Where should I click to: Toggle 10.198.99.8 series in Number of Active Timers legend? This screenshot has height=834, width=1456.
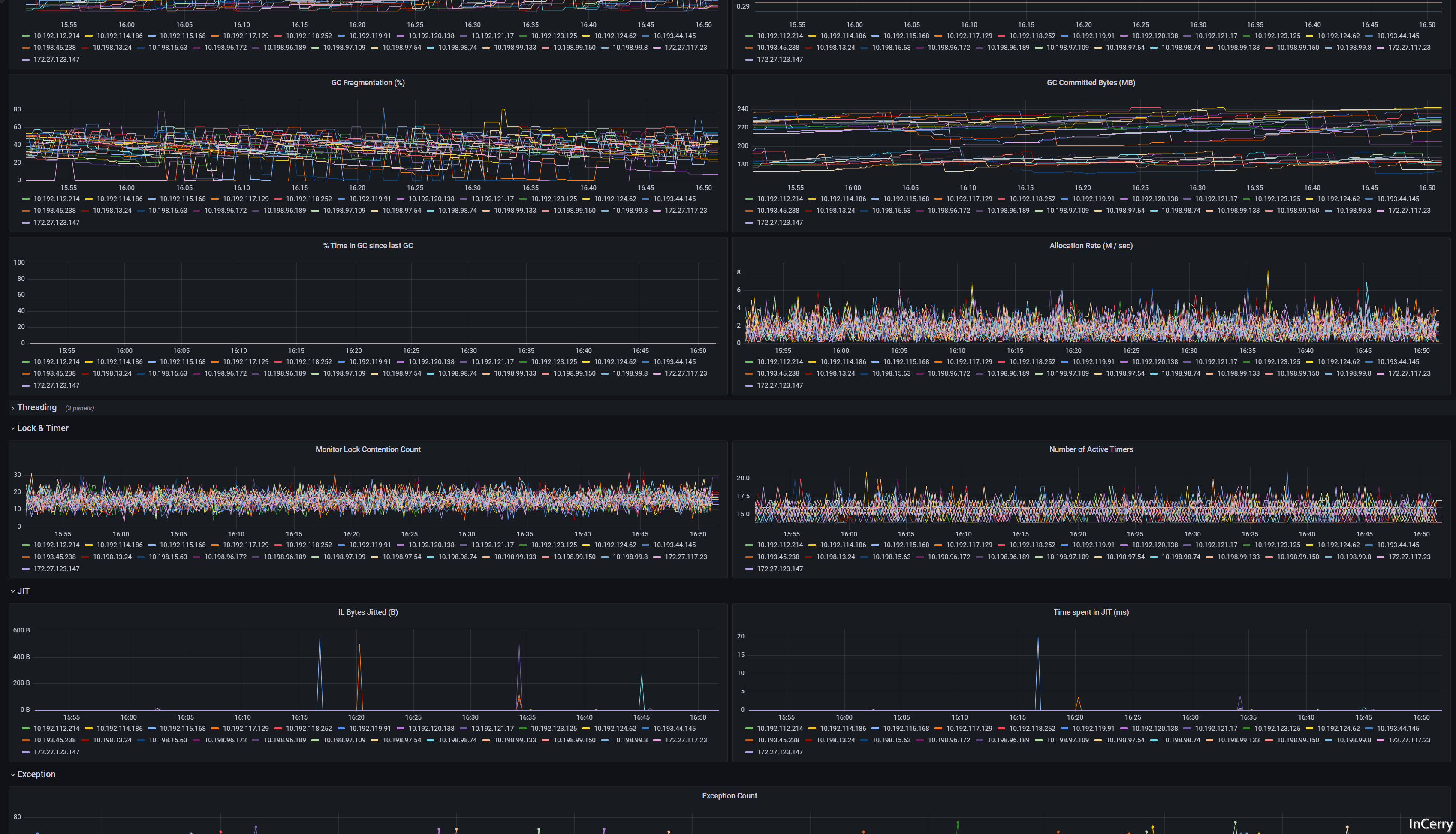pos(1354,557)
